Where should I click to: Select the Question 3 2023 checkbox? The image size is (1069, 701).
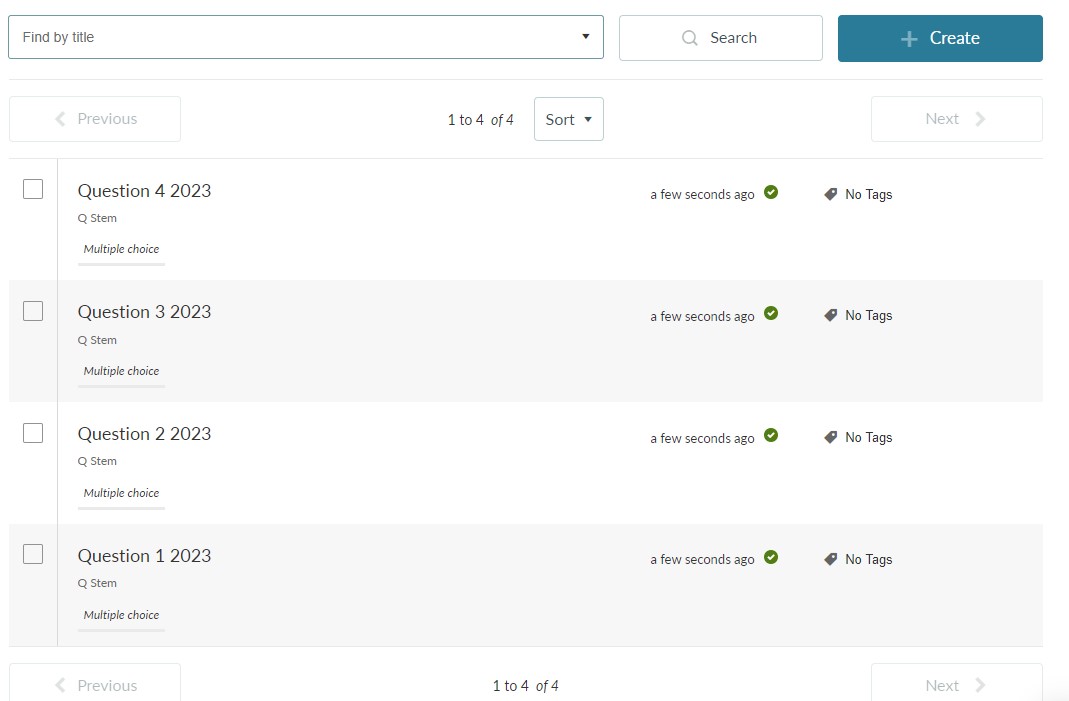tap(33, 311)
